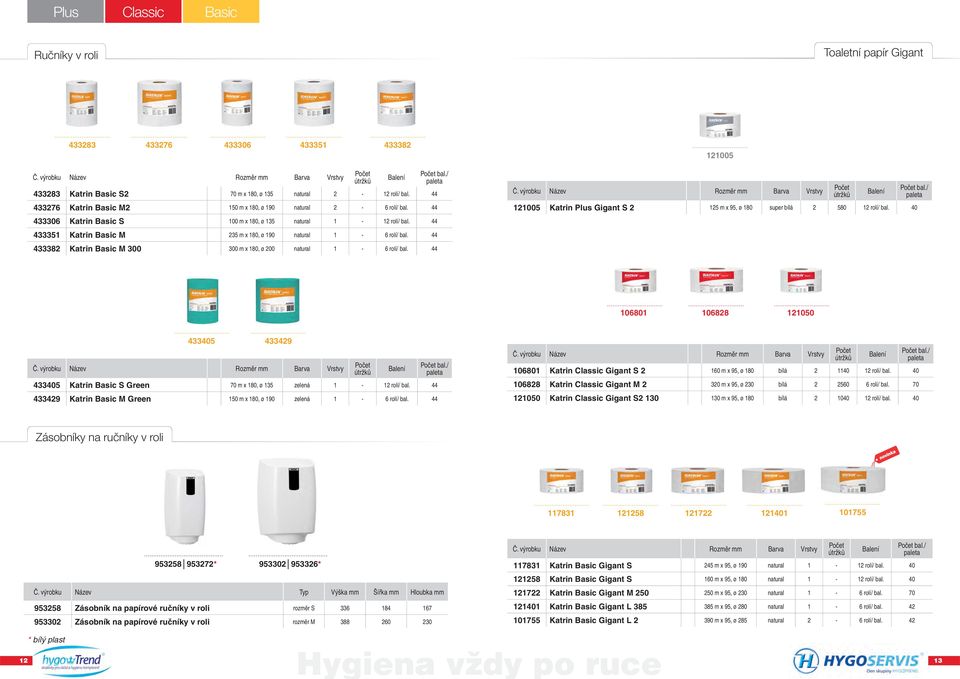Select row Katrin Basic S Green
This screenshot has height=679, width=960.
point(240,385)
